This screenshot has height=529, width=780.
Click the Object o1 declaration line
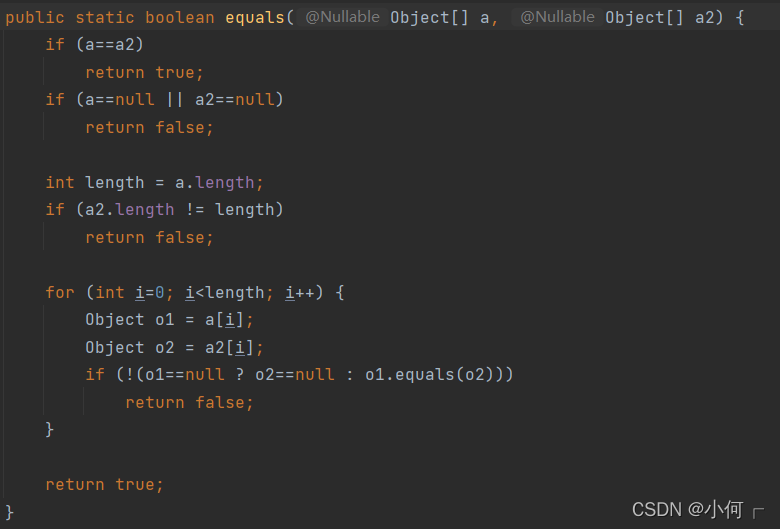tap(170, 320)
